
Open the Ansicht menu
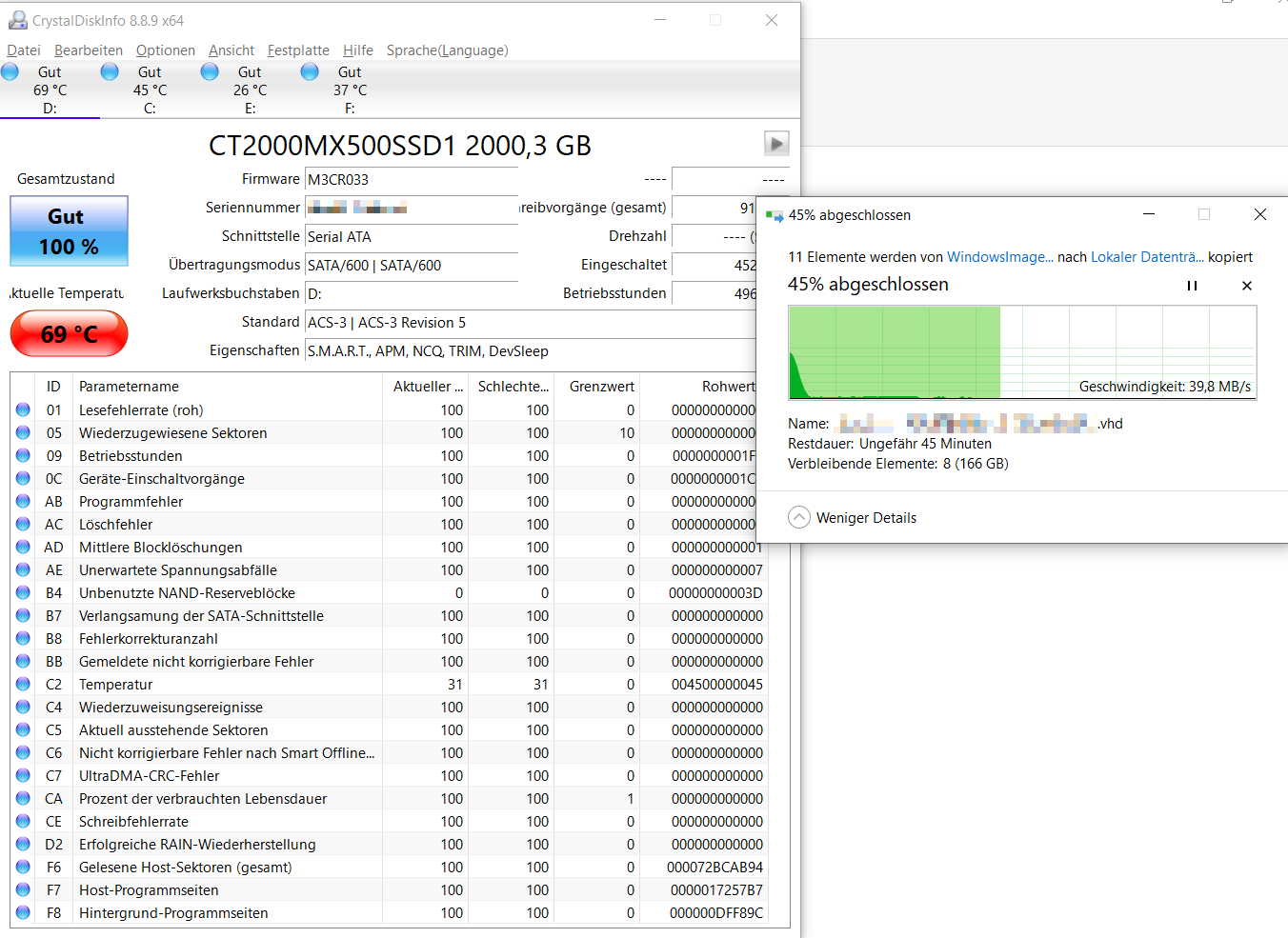click(x=231, y=50)
